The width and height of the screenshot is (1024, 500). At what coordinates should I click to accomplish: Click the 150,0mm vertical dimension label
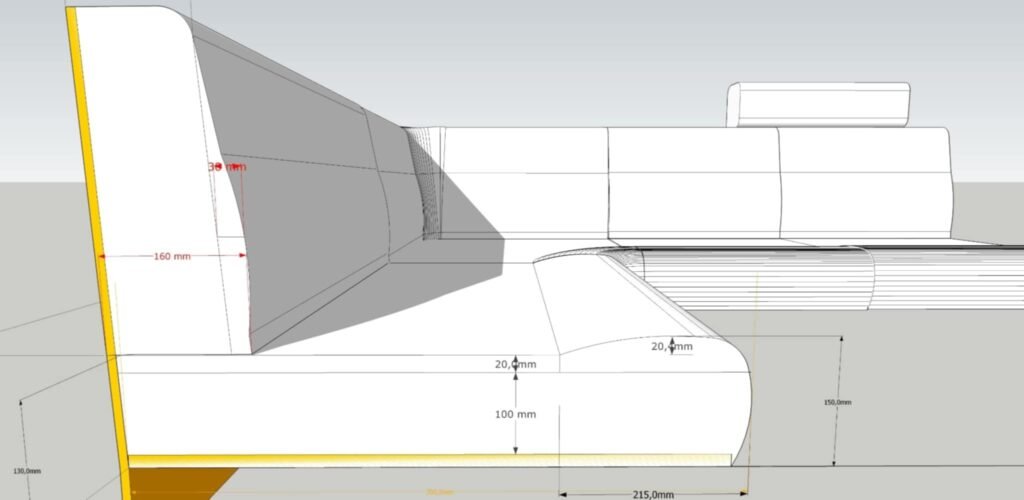(x=837, y=402)
